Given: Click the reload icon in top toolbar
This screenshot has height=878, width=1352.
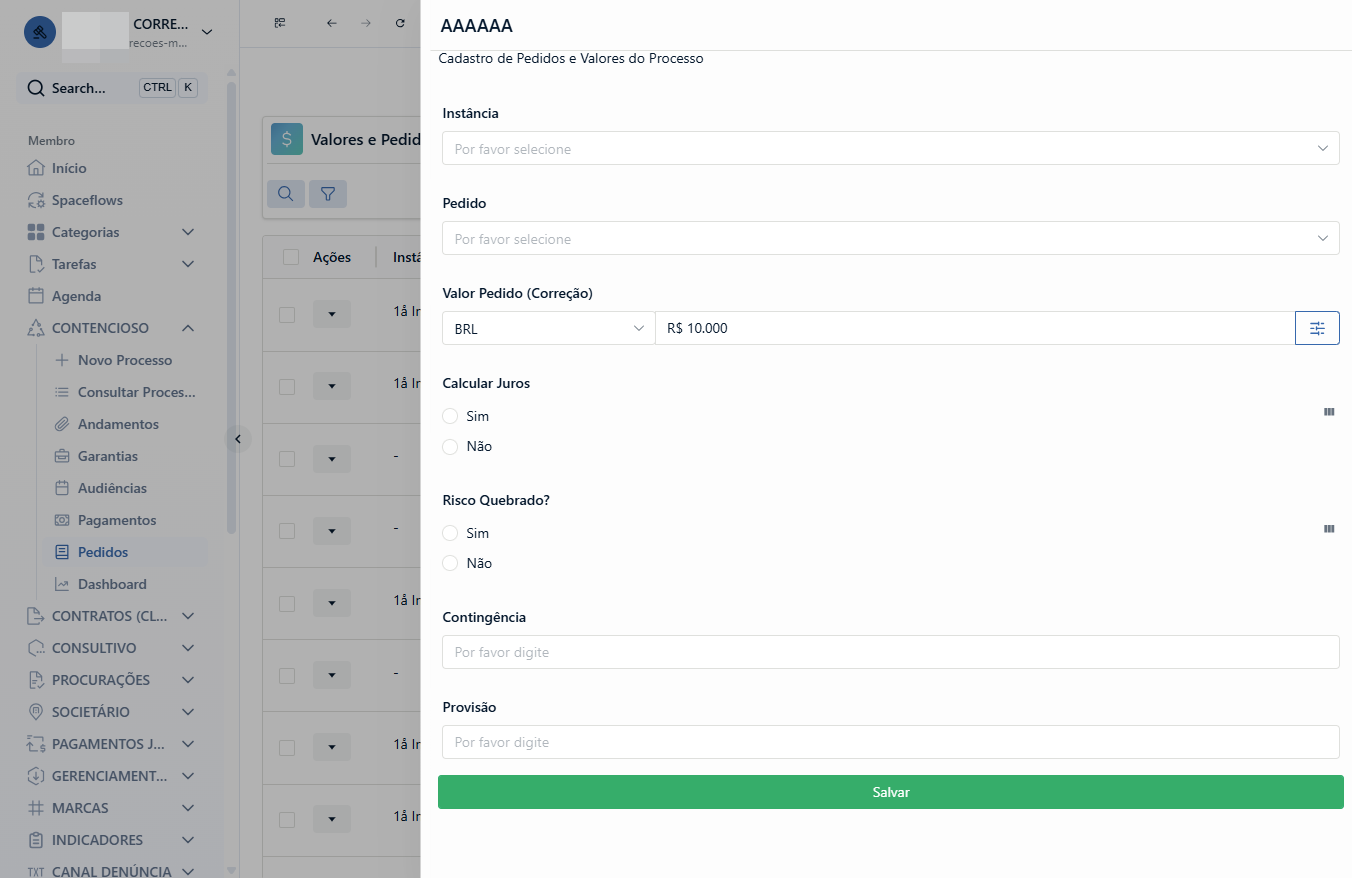Looking at the screenshot, I should tap(400, 23).
